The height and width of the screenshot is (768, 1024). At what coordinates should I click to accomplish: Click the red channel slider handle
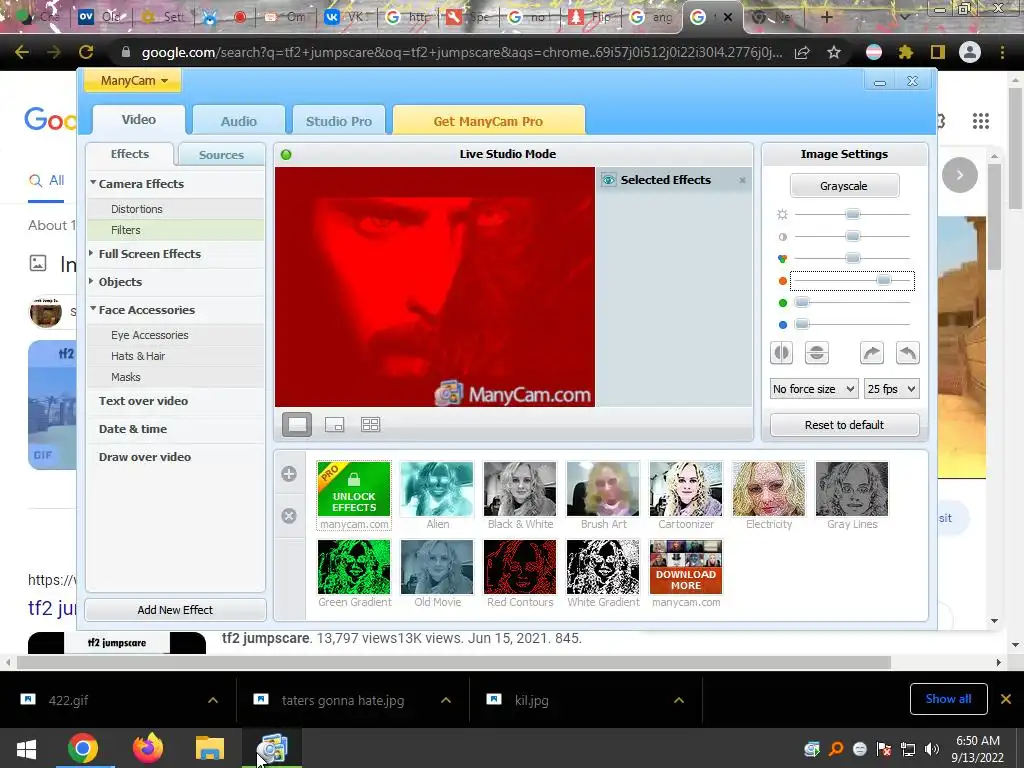pyautogui.click(x=884, y=280)
